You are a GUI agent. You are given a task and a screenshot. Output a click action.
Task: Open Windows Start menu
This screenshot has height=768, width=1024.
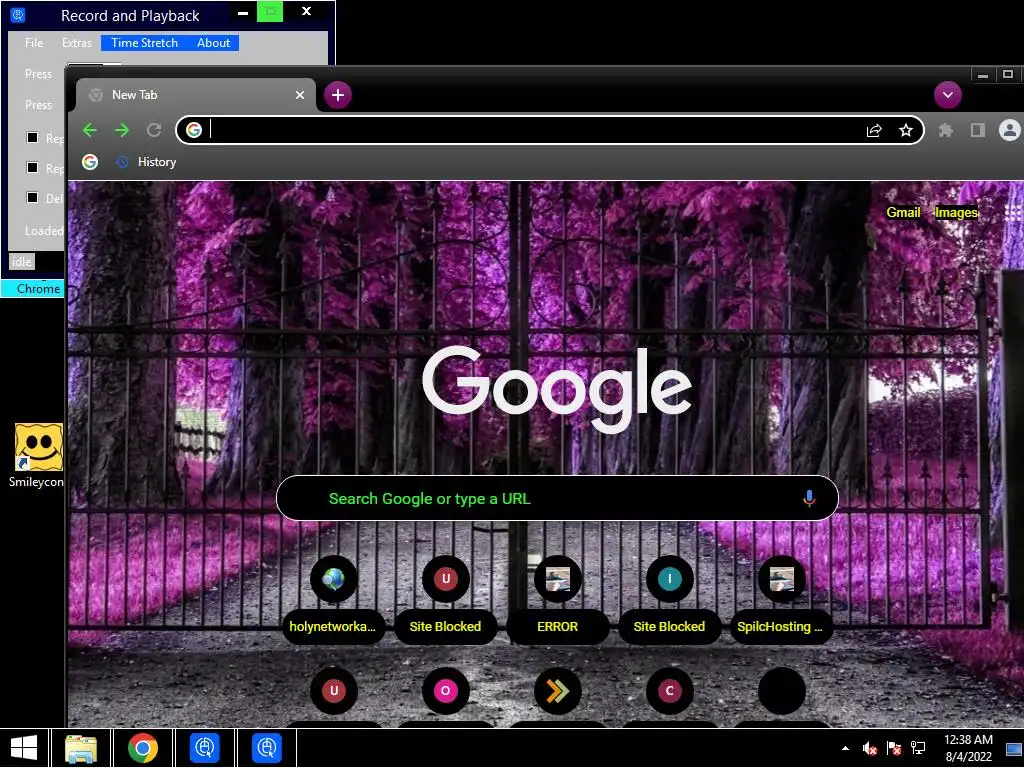[24, 748]
